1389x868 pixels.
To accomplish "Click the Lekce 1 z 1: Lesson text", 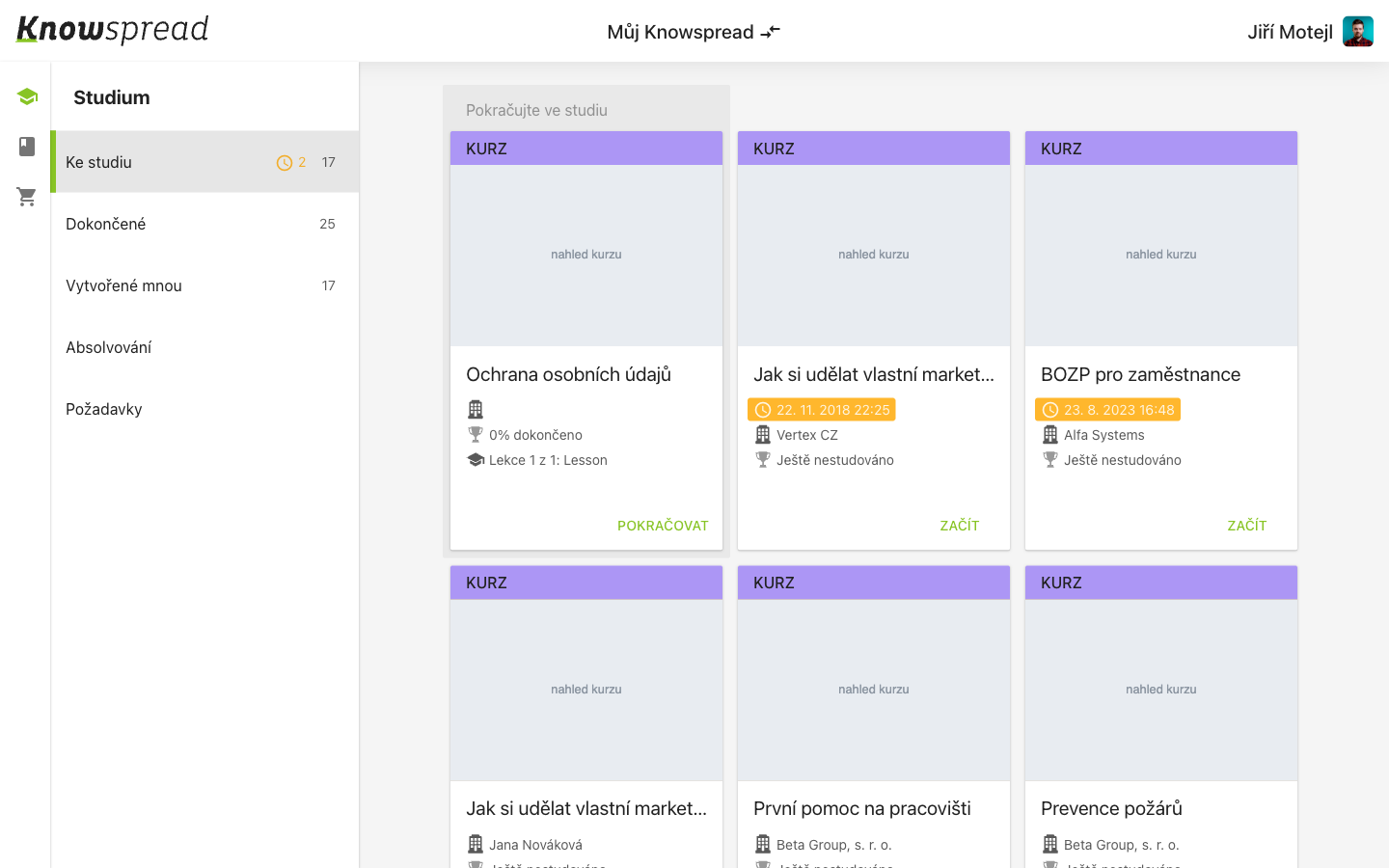I will (548, 460).
